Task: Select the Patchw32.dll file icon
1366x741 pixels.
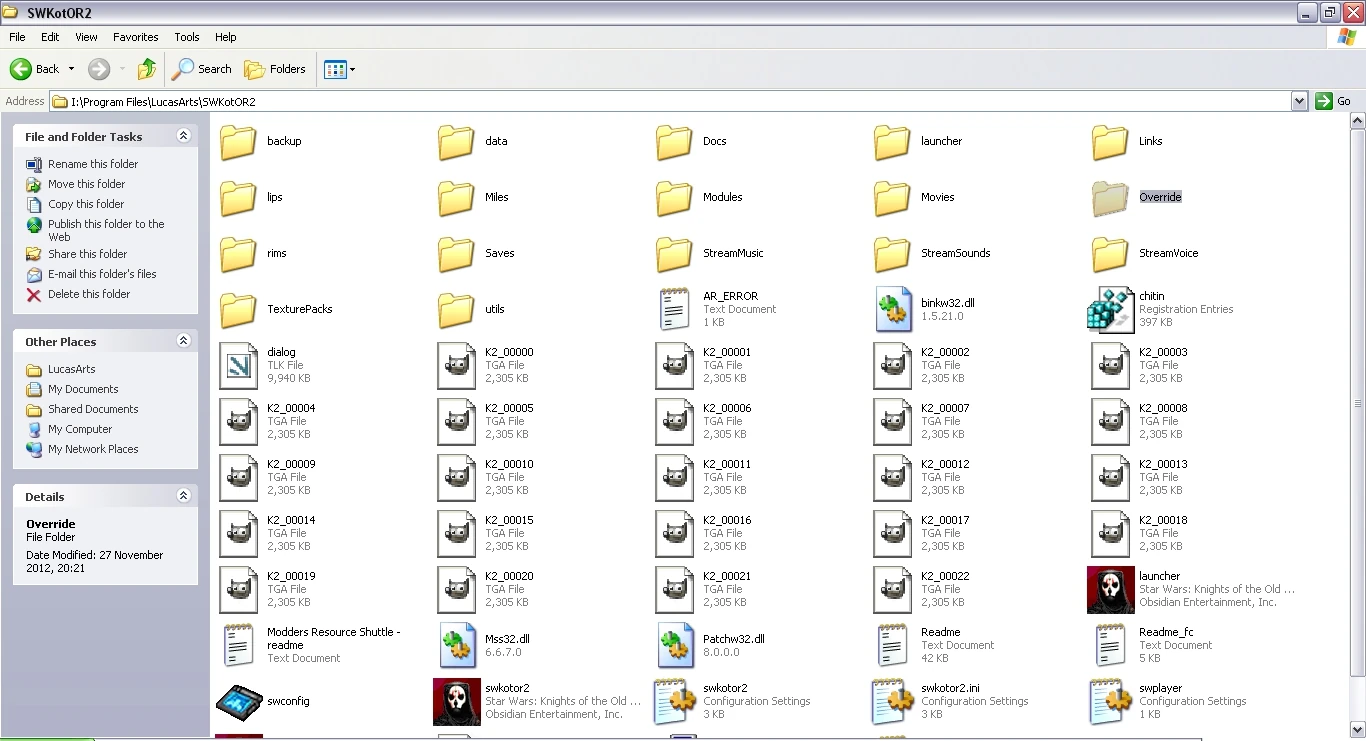Action: click(x=674, y=646)
